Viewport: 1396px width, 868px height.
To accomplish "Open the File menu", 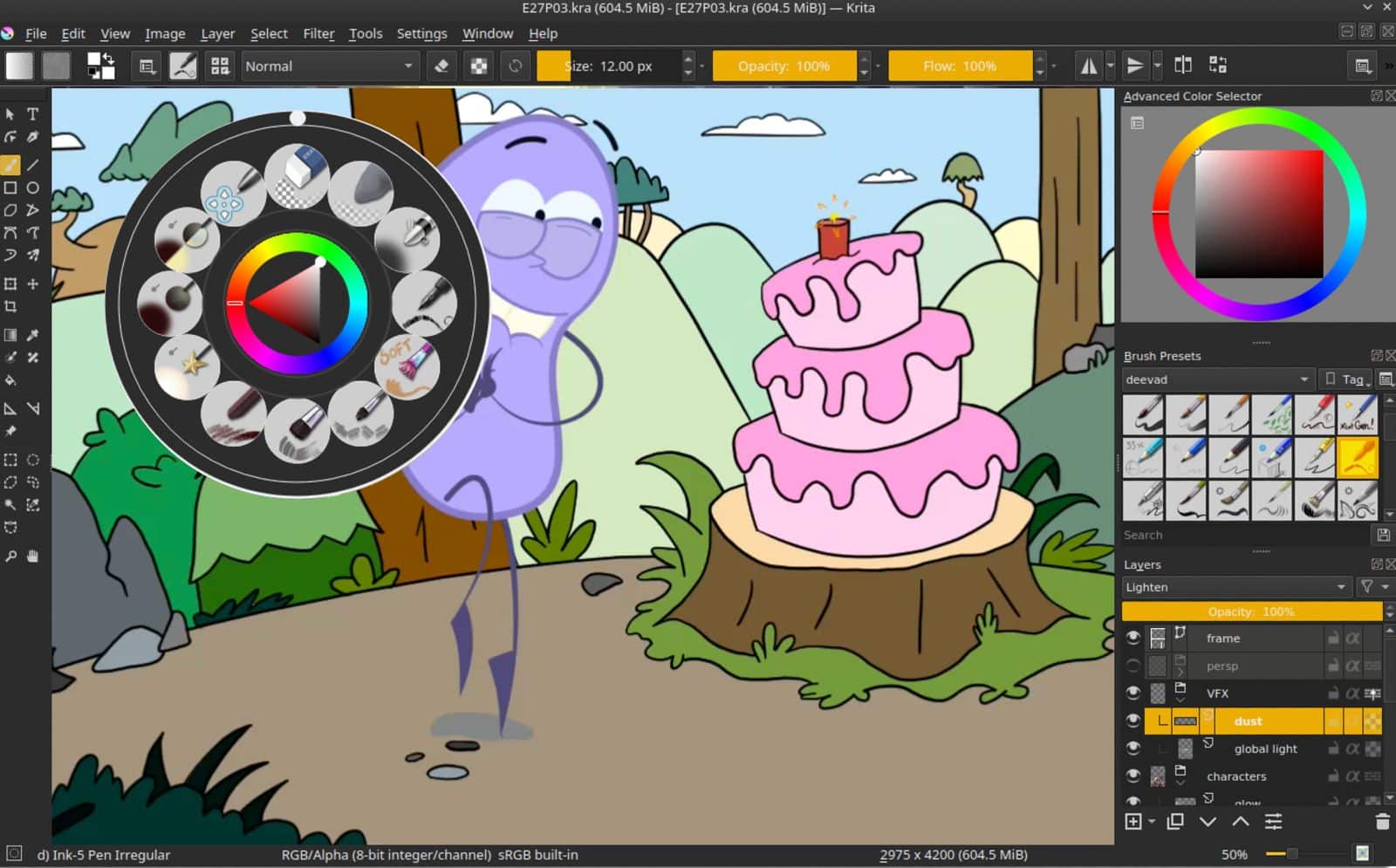I will click(x=36, y=33).
